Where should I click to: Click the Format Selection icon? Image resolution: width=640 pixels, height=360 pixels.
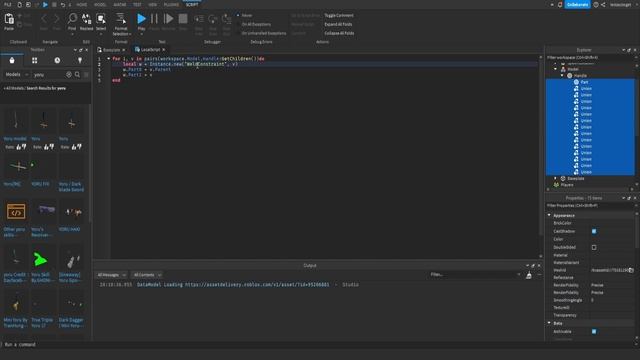pos(121,18)
